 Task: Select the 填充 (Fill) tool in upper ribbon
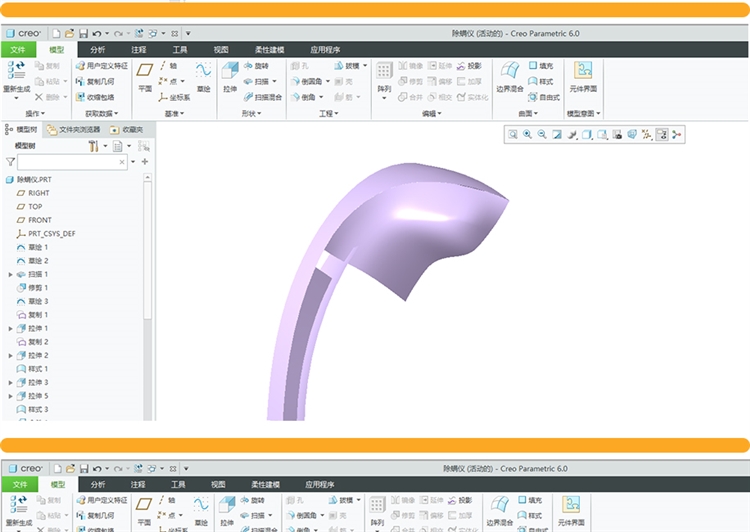(540, 66)
